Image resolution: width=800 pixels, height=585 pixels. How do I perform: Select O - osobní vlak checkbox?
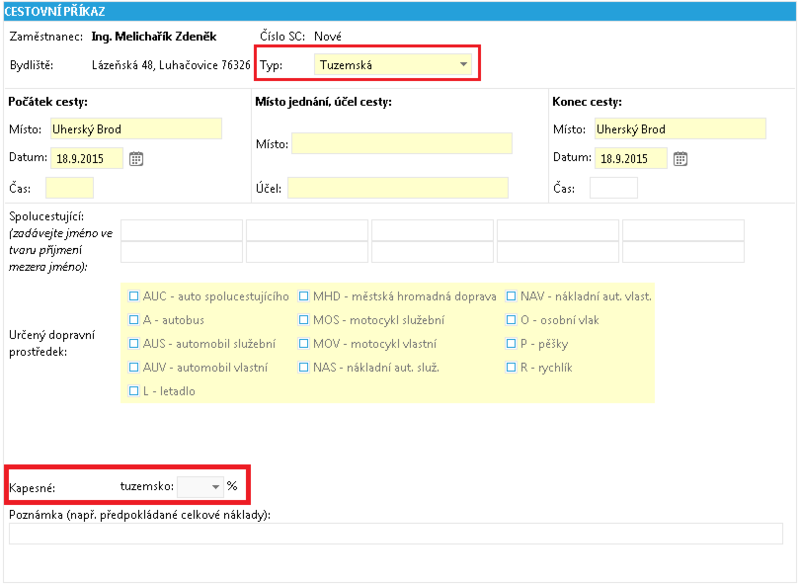click(511, 320)
